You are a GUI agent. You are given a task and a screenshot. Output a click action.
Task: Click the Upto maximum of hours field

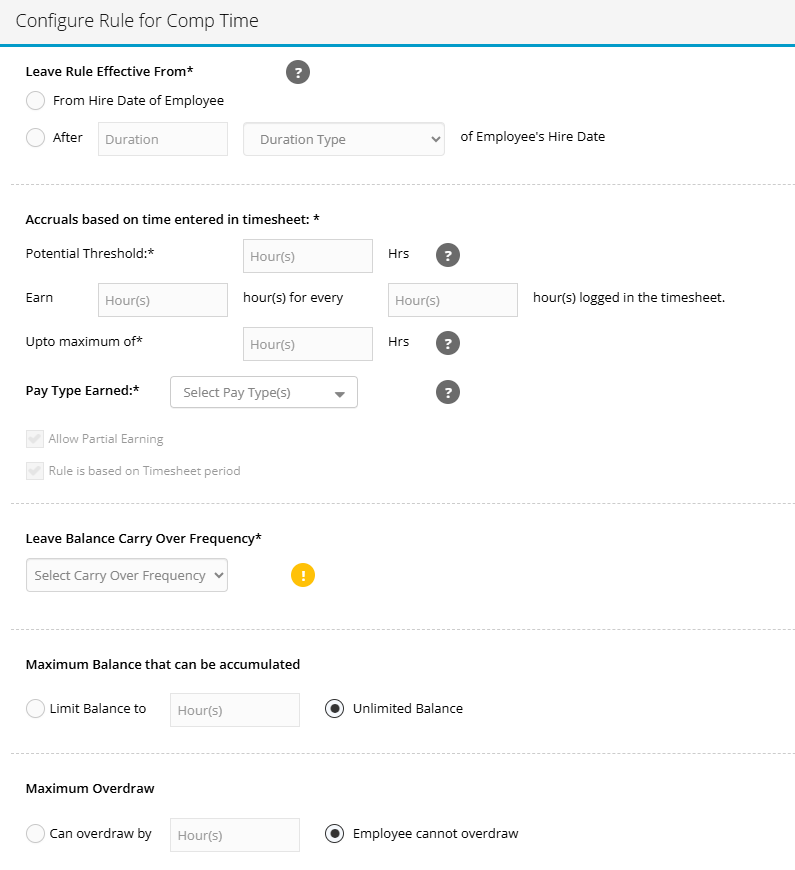[x=308, y=344]
